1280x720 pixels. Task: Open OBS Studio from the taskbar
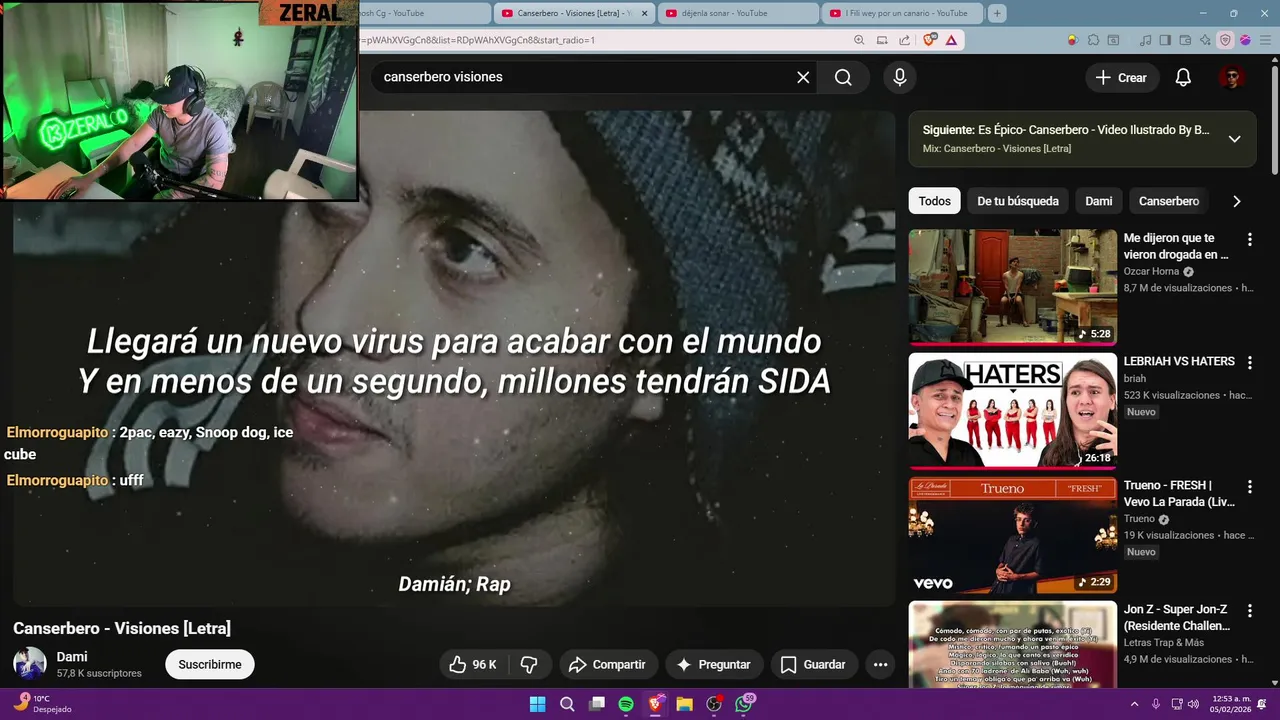(714, 704)
